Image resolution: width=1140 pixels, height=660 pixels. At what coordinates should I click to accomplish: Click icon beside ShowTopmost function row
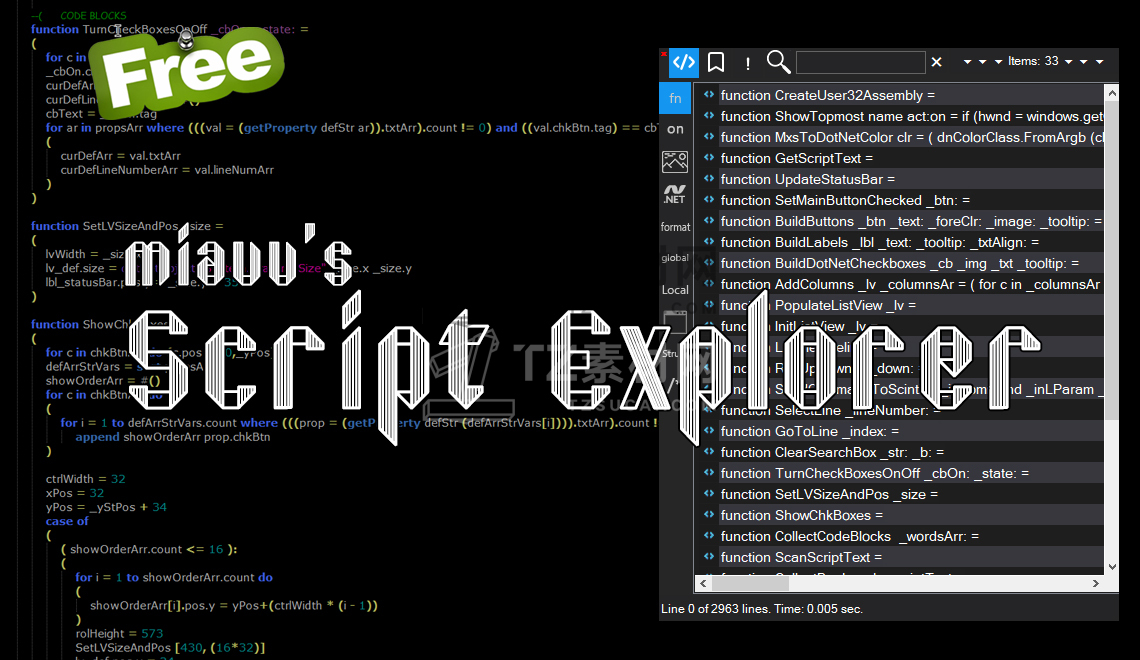[x=709, y=116]
